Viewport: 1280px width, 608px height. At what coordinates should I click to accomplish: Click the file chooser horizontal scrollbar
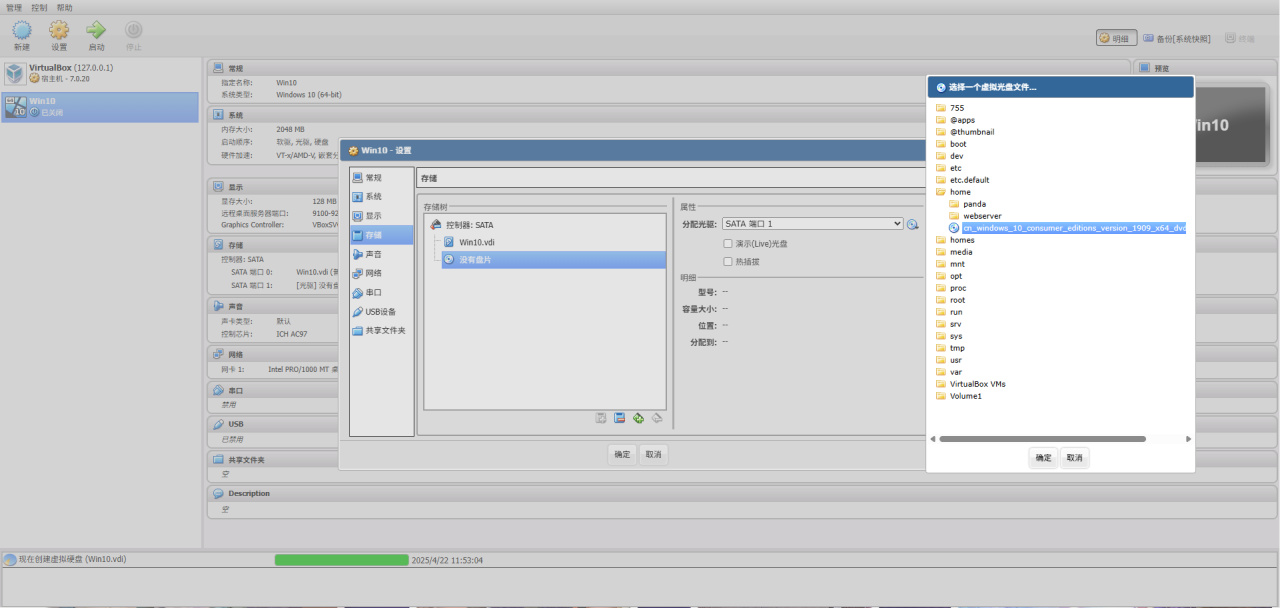(x=1042, y=439)
